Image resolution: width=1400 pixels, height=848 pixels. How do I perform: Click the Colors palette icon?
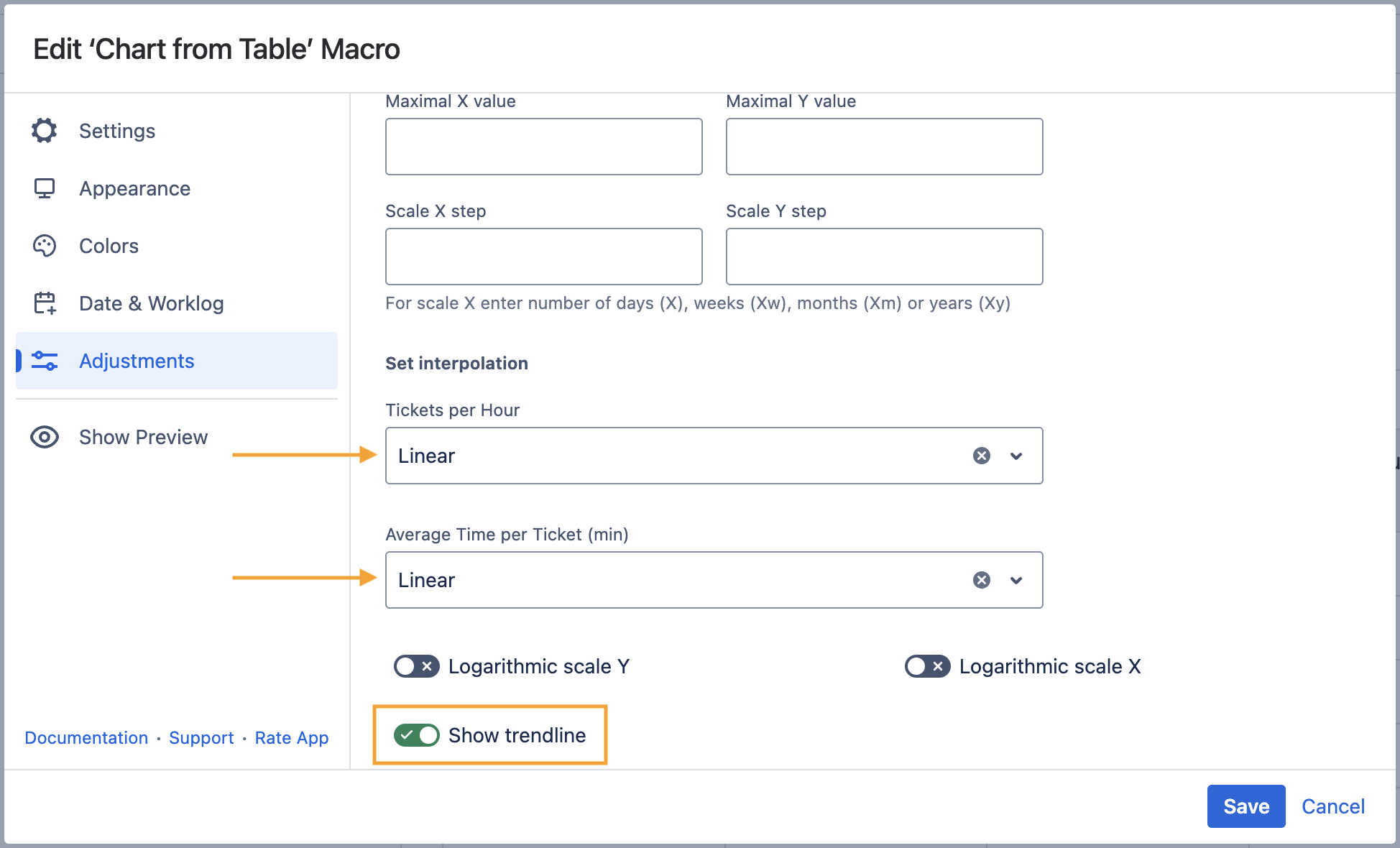tap(45, 246)
